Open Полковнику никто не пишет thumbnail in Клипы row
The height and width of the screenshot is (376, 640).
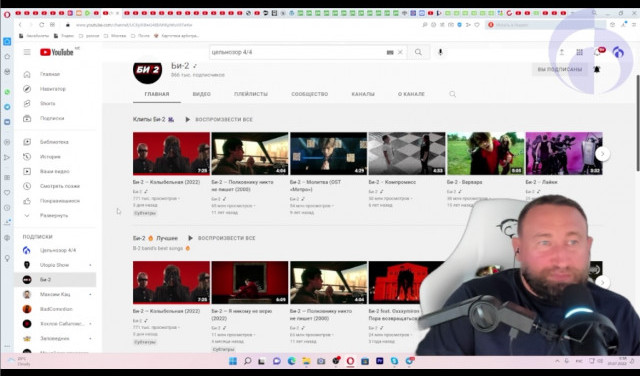click(250, 154)
